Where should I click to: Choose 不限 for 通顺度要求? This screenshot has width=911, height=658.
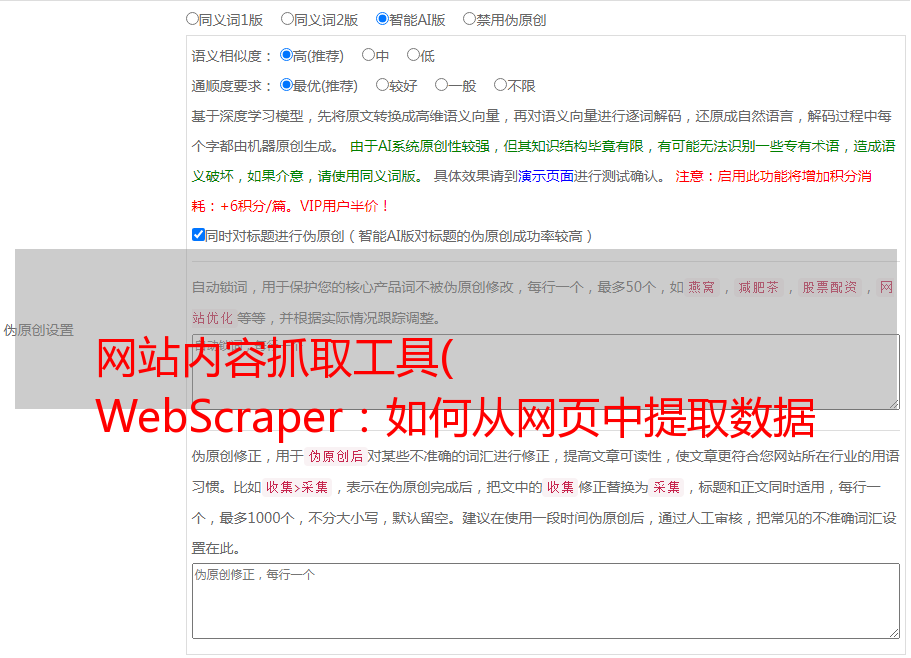500,85
